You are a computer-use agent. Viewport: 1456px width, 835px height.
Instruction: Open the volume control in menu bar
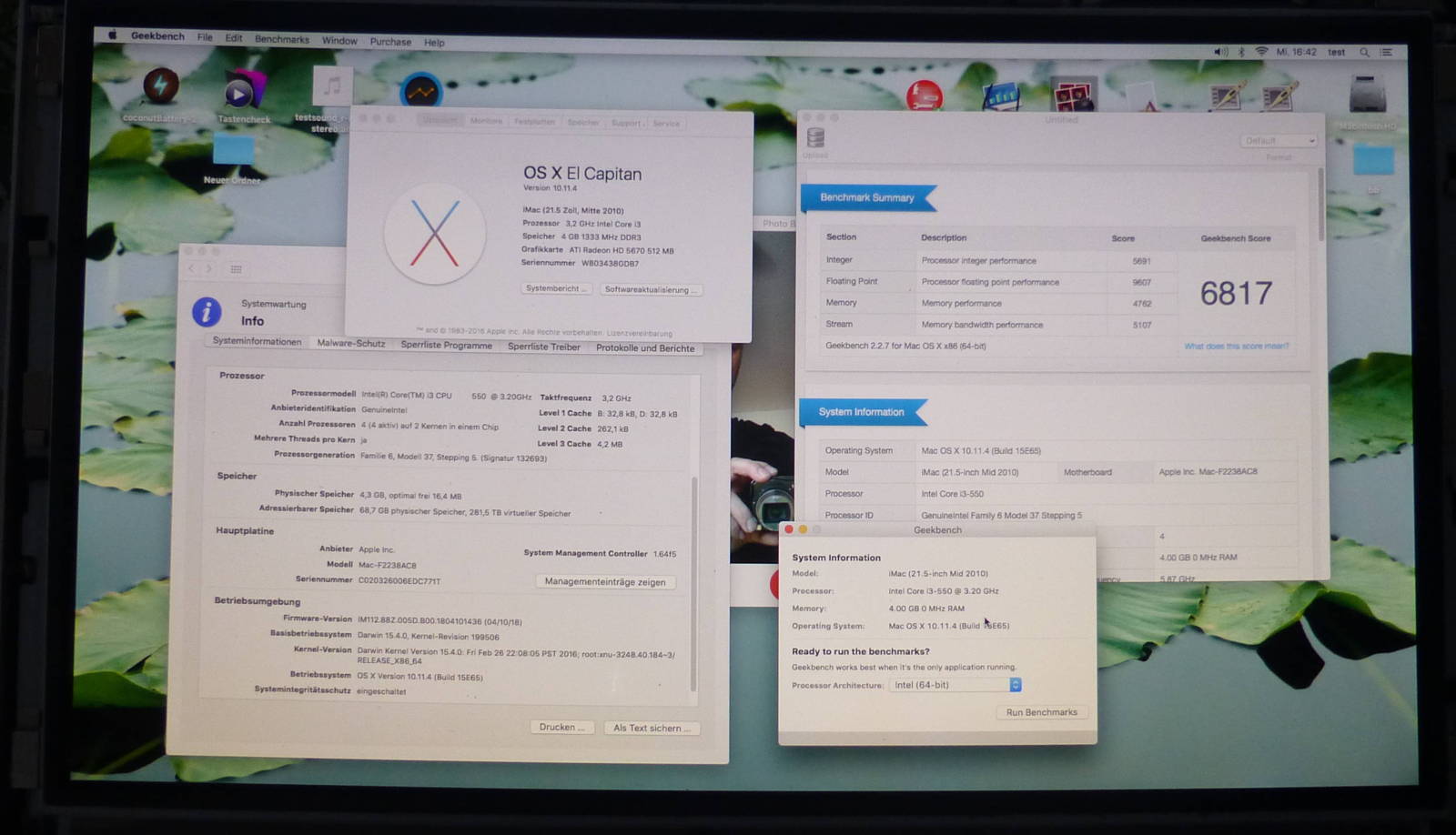[1219, 52]
